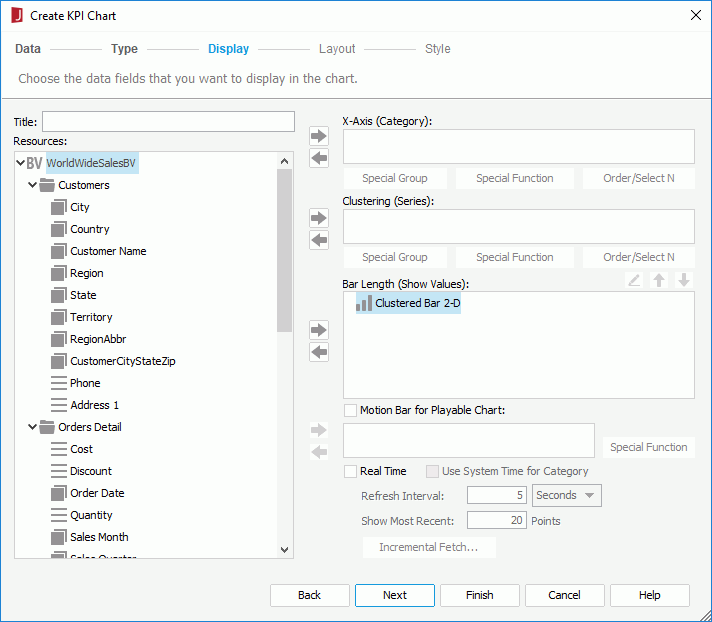Click Special Group under Clustering (Series)

[395, 257]
